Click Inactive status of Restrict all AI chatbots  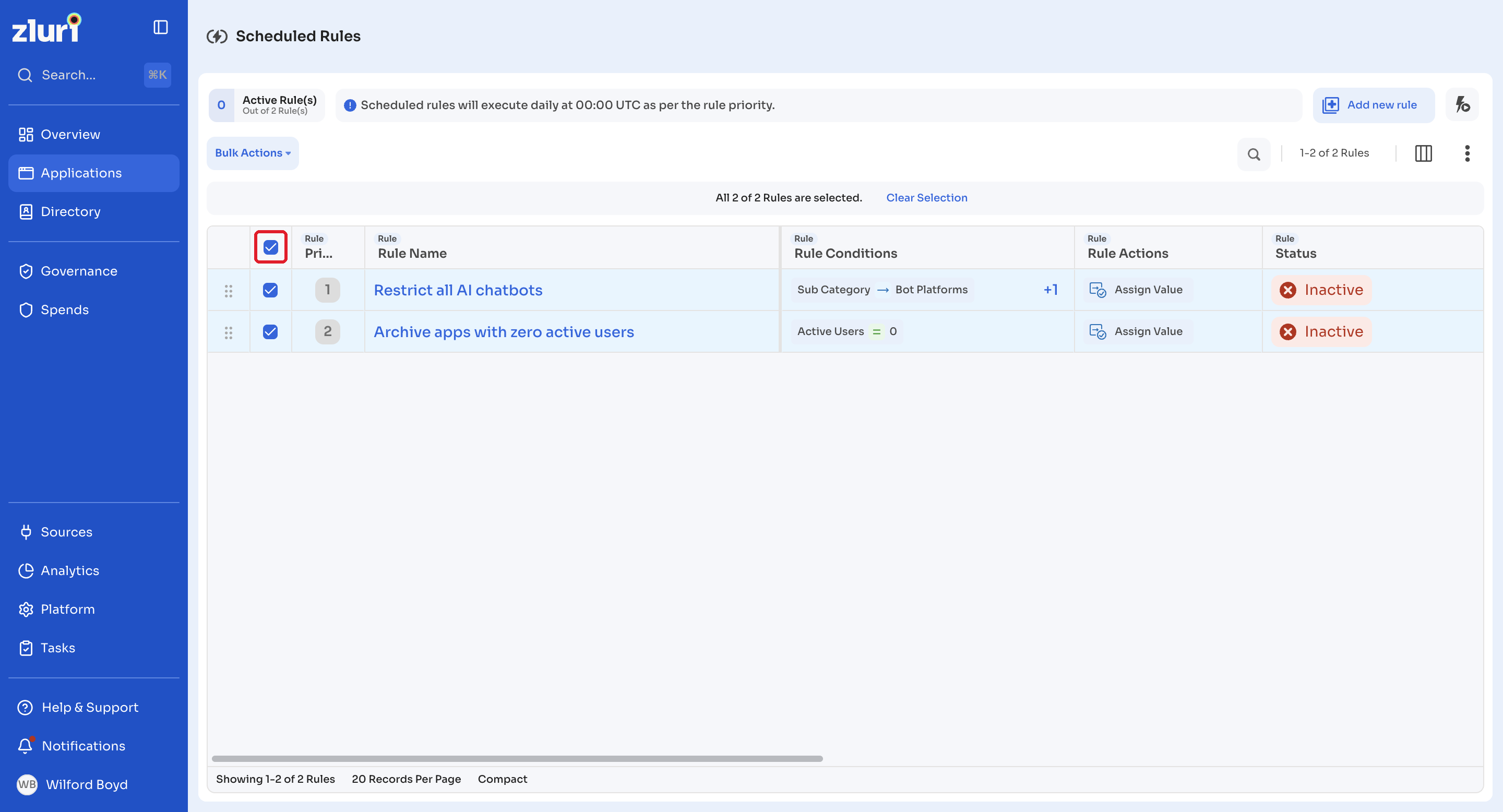tap(1321, 290)
